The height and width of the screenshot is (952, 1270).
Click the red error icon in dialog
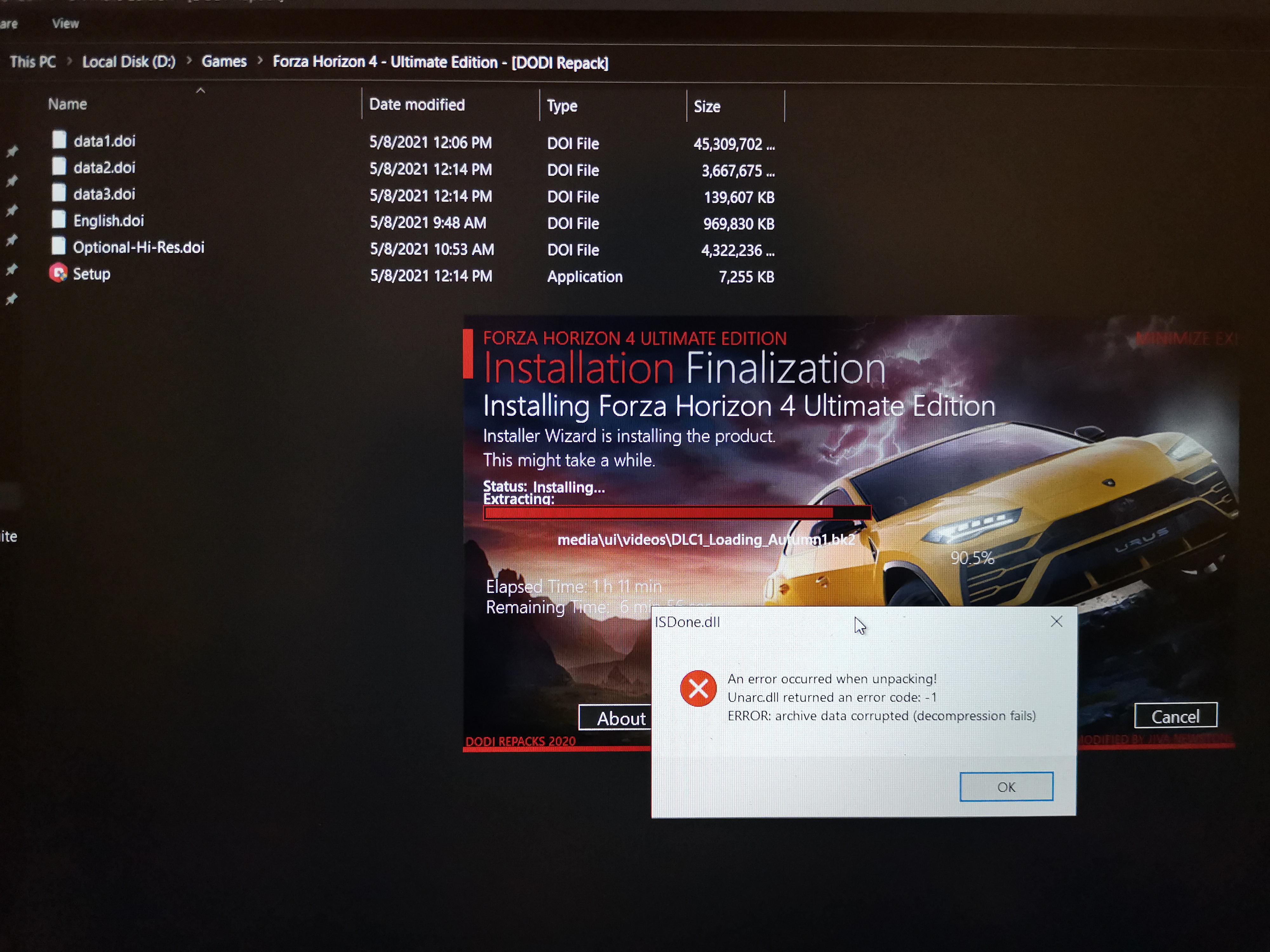pyautogui.click(x=698, y=689)
